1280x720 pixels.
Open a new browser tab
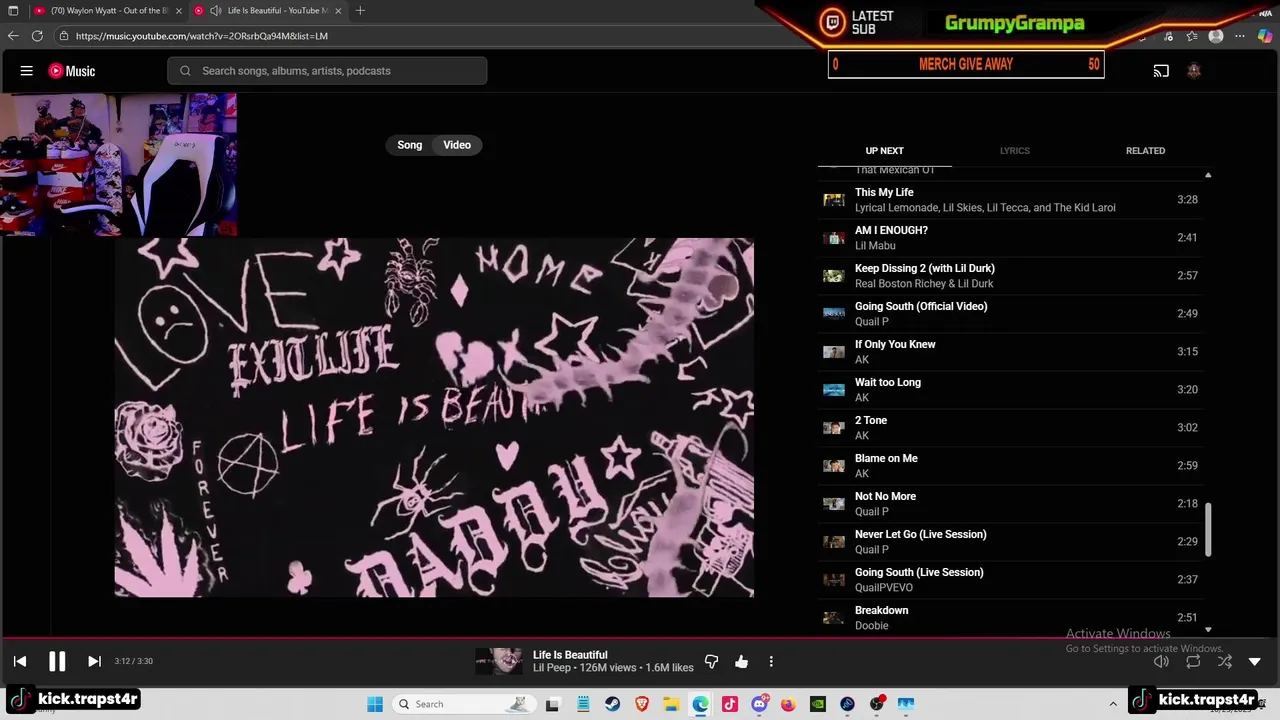click(x=360, y=11)
